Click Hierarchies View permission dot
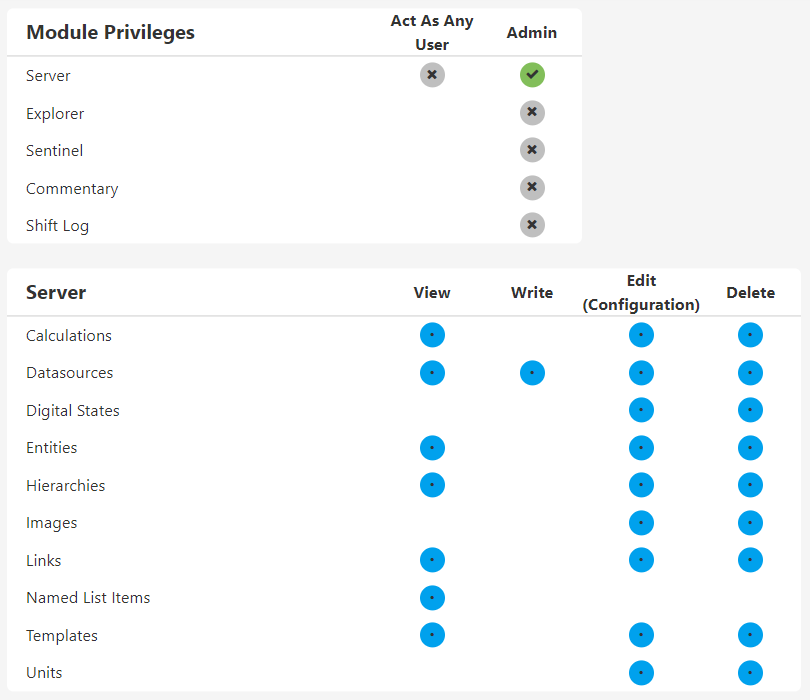The image size is (810, 700). pos(432,485)
